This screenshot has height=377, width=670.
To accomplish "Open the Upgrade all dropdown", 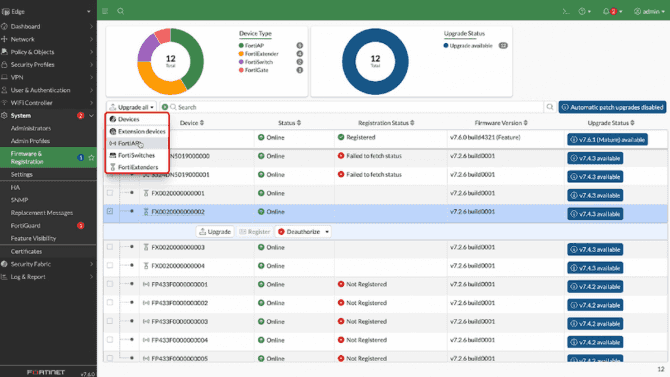I will pos(131,107).
